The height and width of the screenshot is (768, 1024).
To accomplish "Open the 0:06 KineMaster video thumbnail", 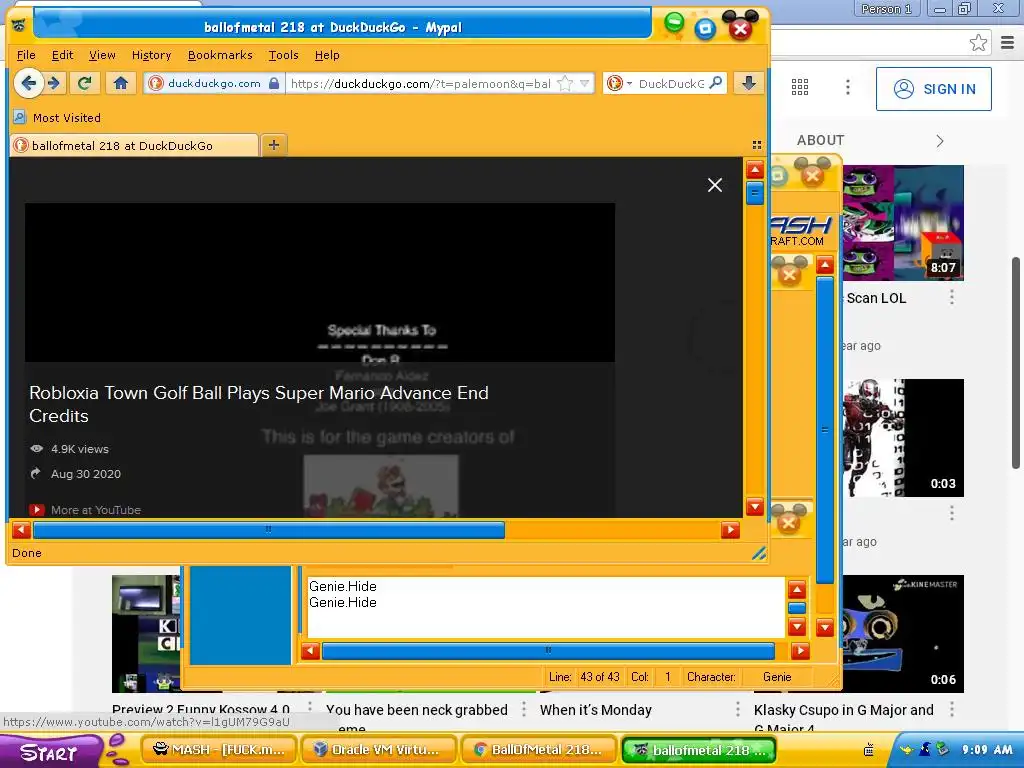I will (903, 633).
